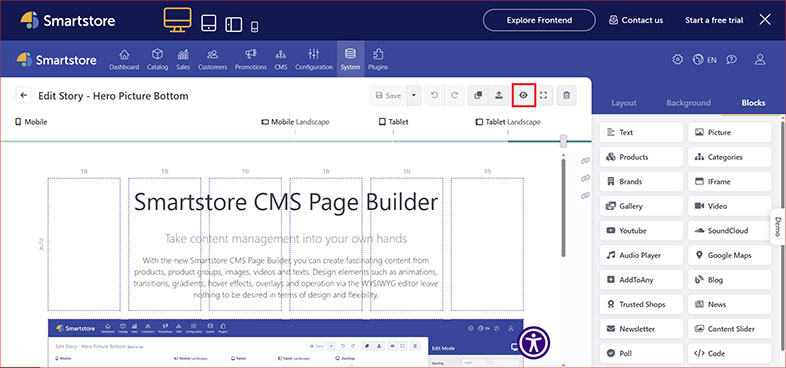Go back using the arrow beside Edit Story
This screenshot has height=368, width=786.
(24, 95)
